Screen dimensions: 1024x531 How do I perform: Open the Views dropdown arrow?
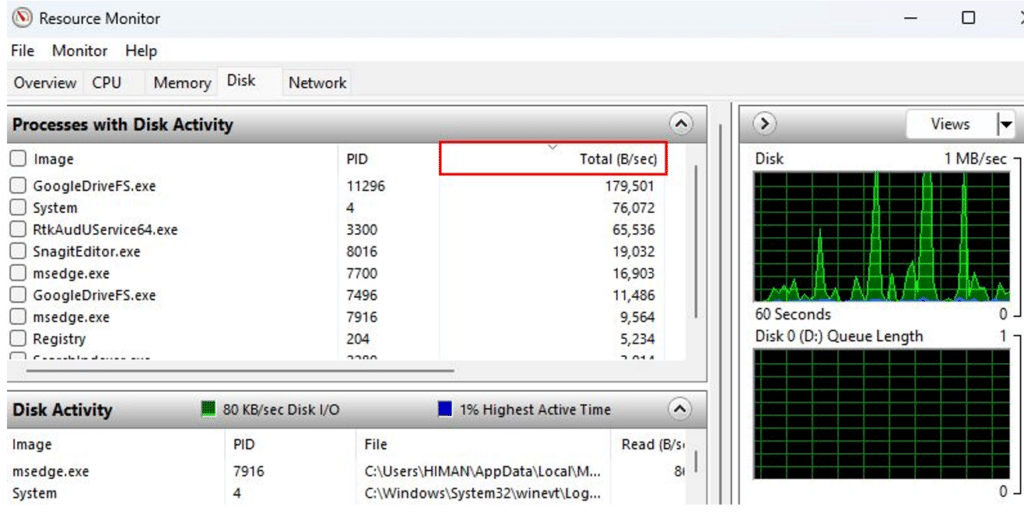click(x=1004, y=124)
